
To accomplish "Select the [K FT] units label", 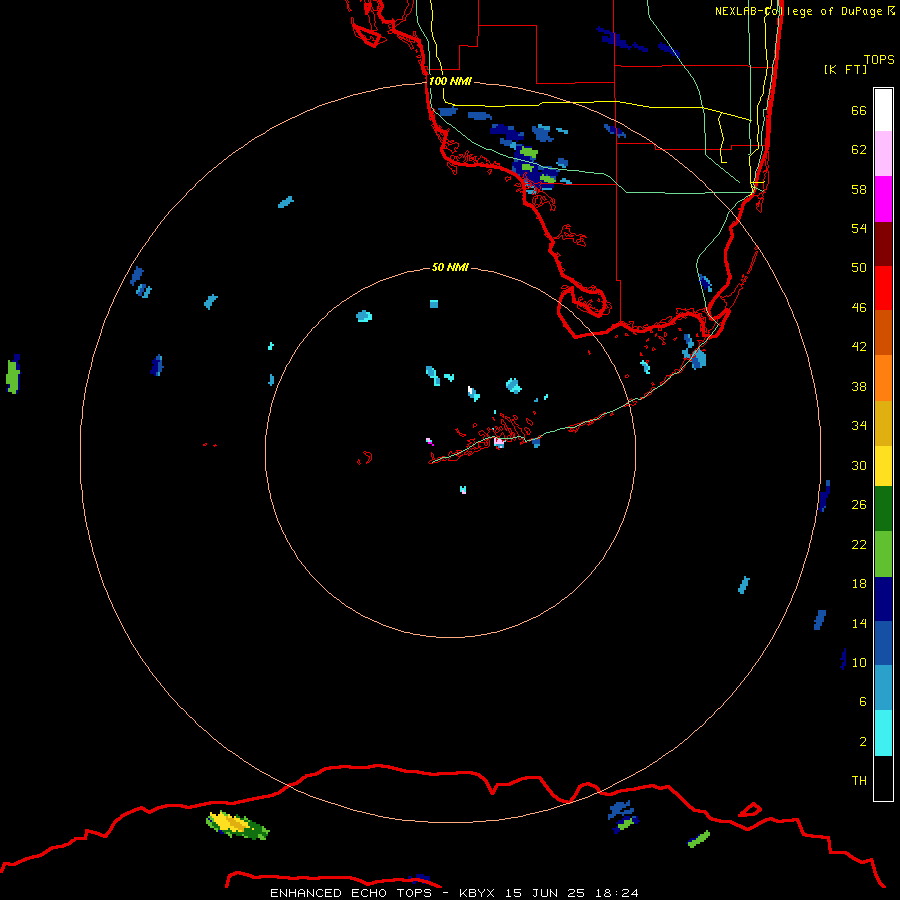I will click(845, 69).
